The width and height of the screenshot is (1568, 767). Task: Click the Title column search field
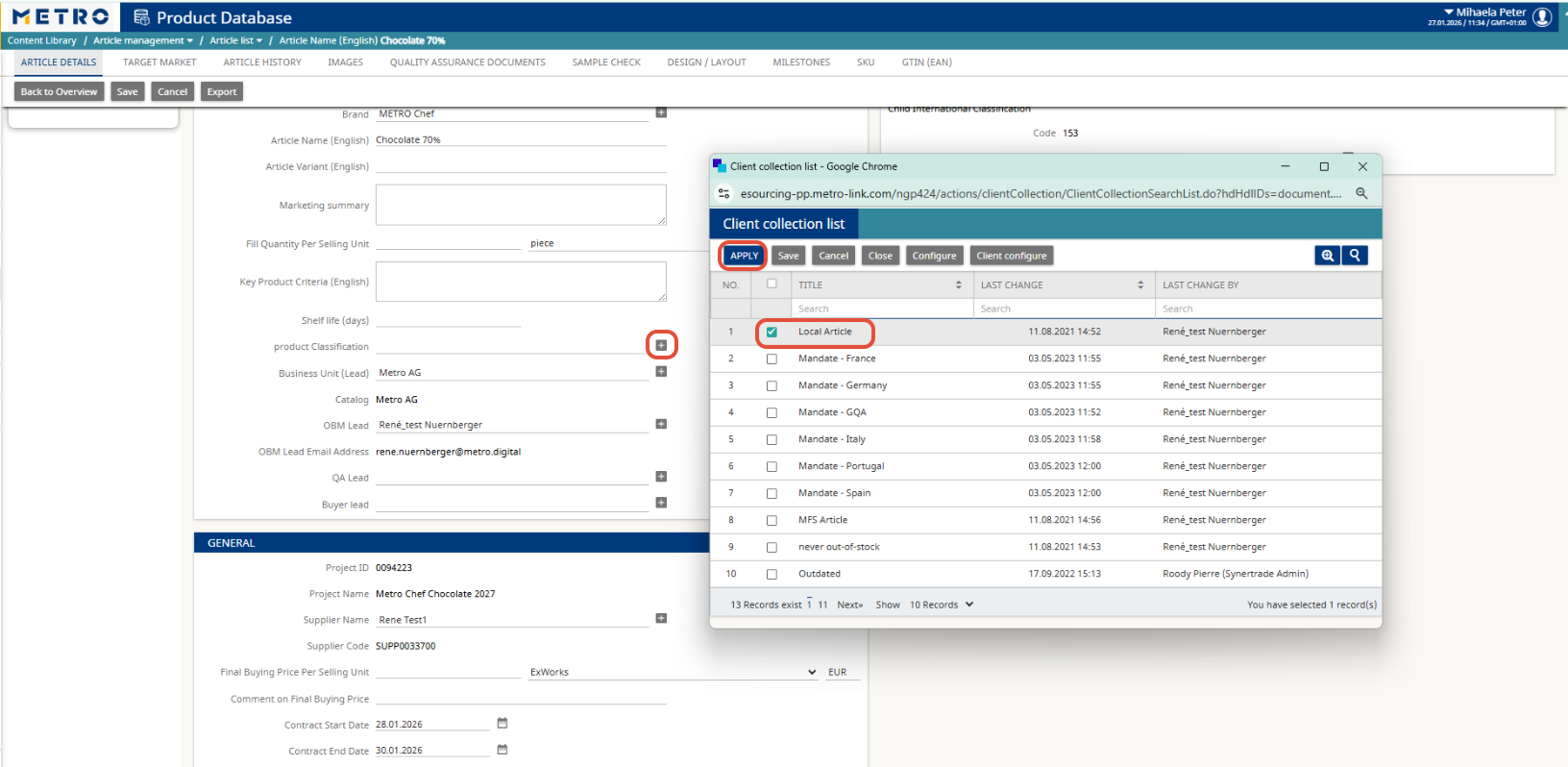point(882,309)
